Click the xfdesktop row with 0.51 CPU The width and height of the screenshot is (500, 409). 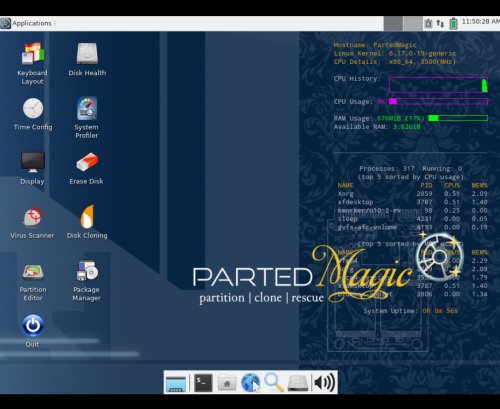tap(412, 202)
